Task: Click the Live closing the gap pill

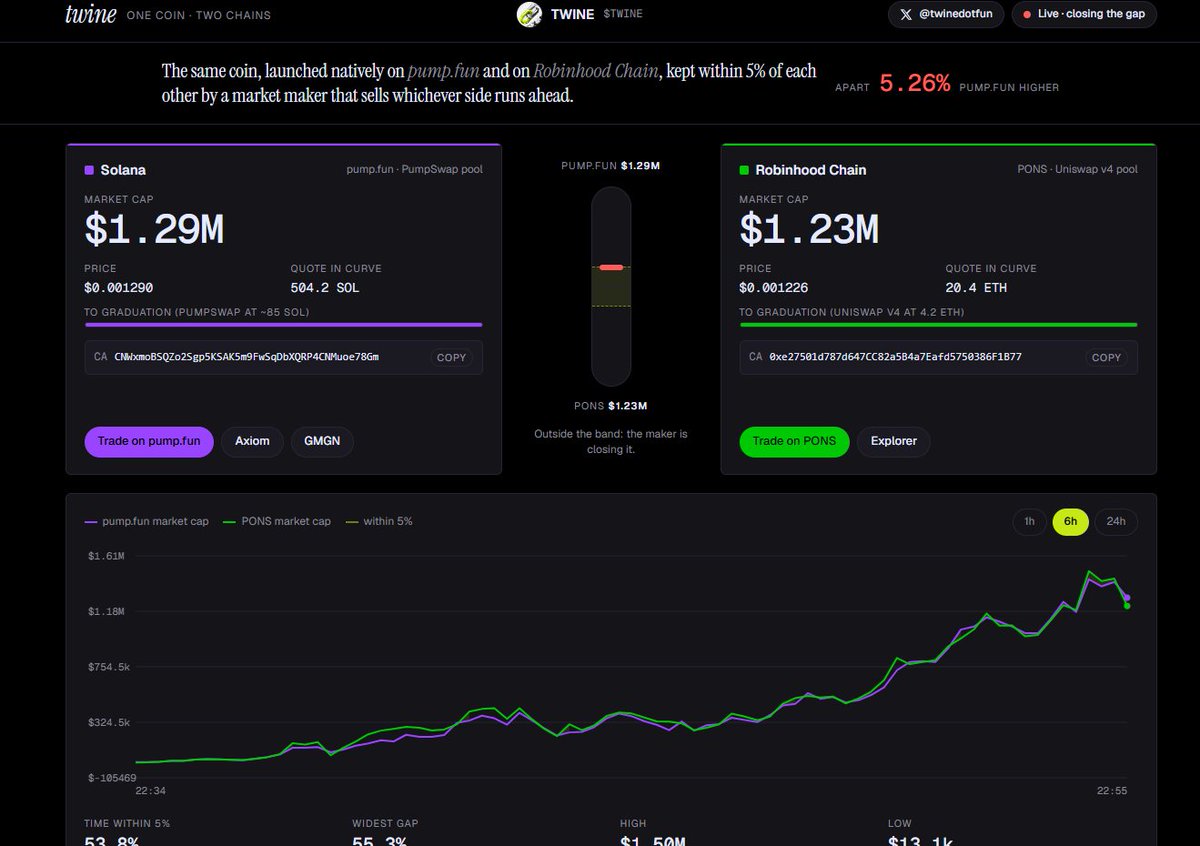Action: [x=1084, y=14]
